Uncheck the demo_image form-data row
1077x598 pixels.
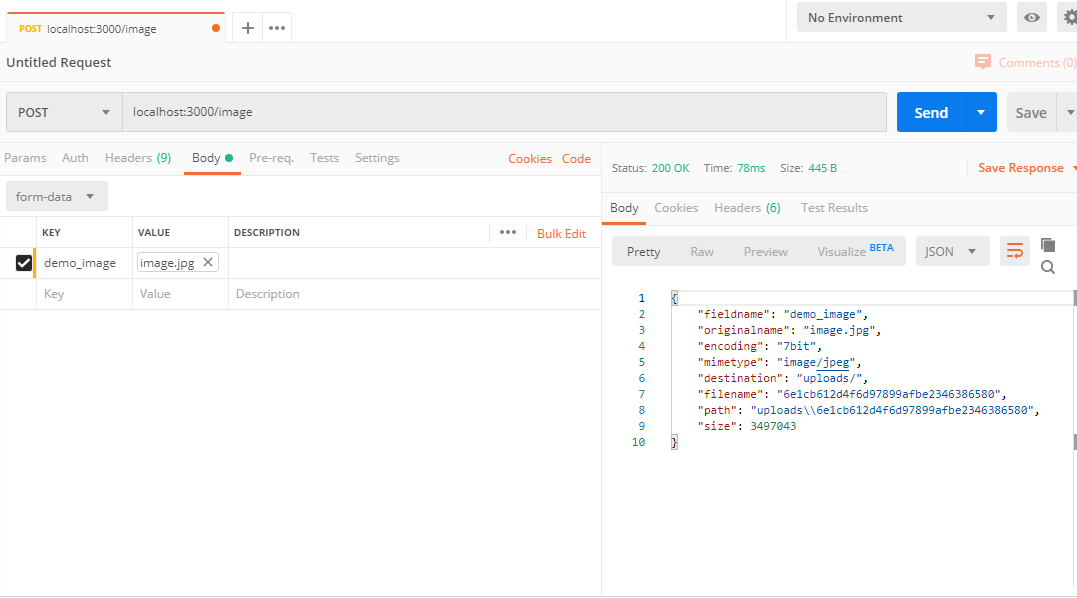pos(25,262)
